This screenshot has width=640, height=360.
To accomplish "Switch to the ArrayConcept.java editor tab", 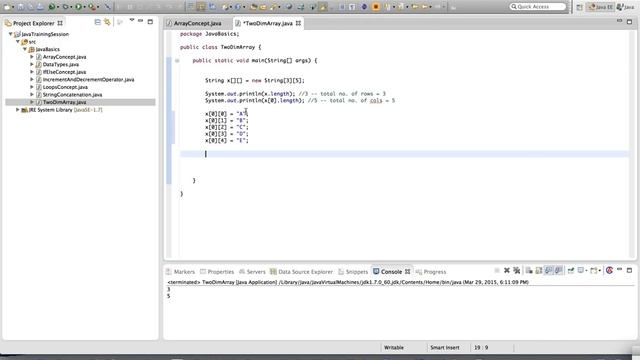I will 198,23.
